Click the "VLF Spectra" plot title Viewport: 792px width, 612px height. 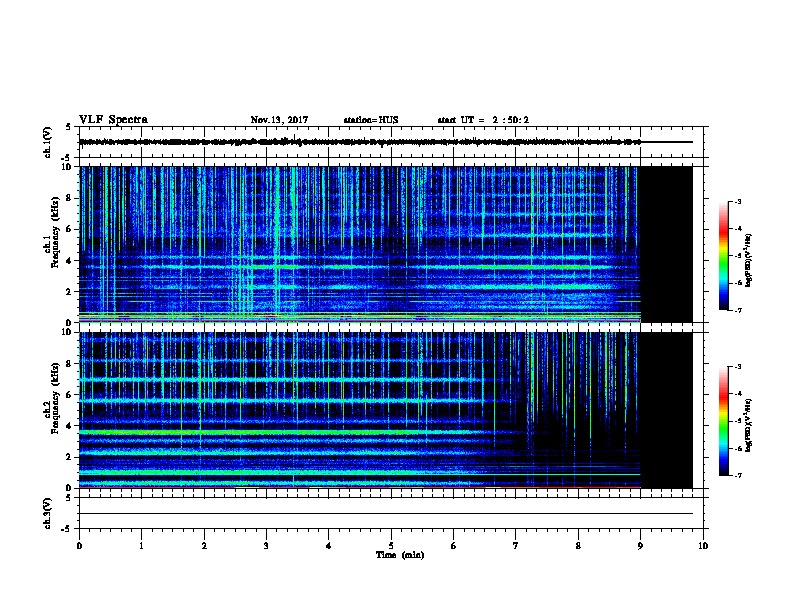[x=113, y=120]
